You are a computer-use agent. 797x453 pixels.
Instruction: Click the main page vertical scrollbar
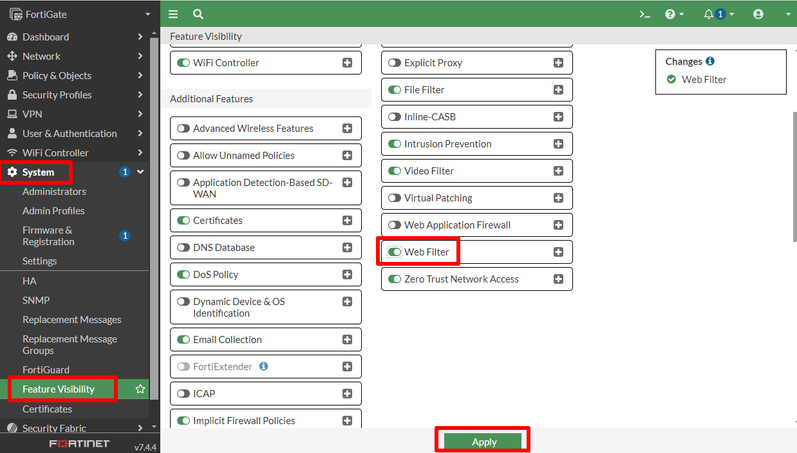(794, 176)
